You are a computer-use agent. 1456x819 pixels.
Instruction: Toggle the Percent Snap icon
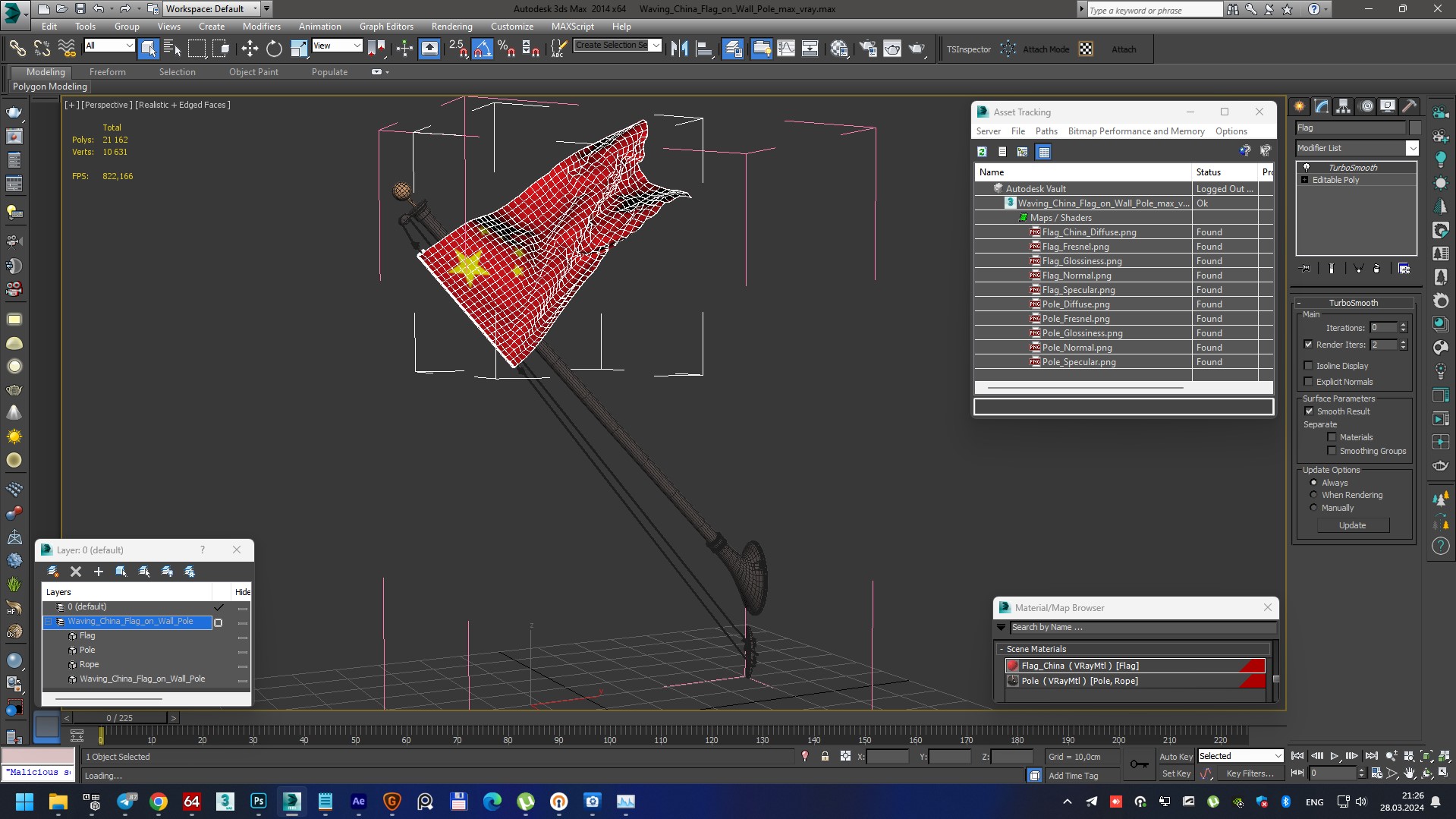pyautogui.click(x=506, y=49)
